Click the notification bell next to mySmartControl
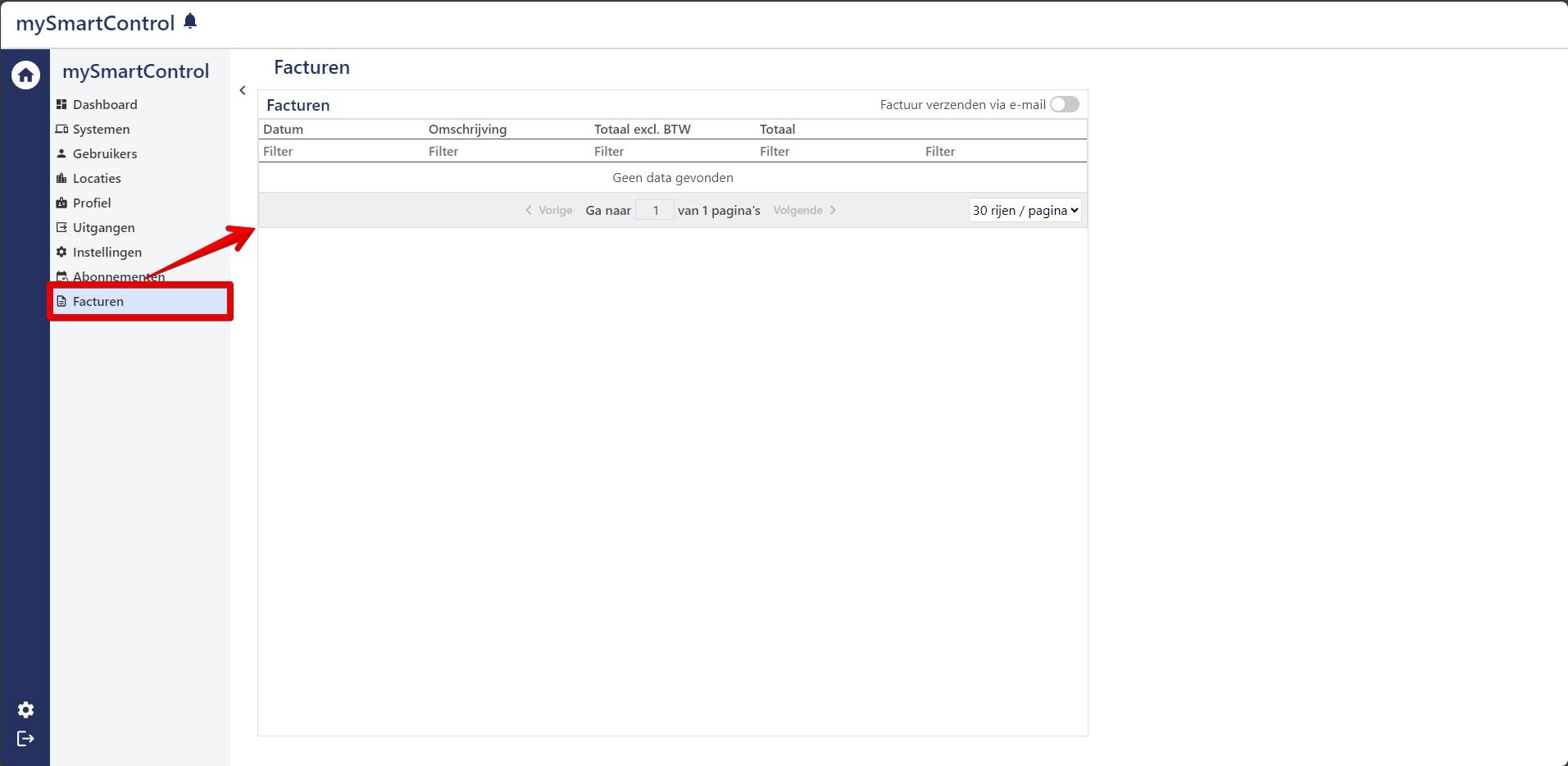This screenshot has width=1568, height=766. coord(191,21)
